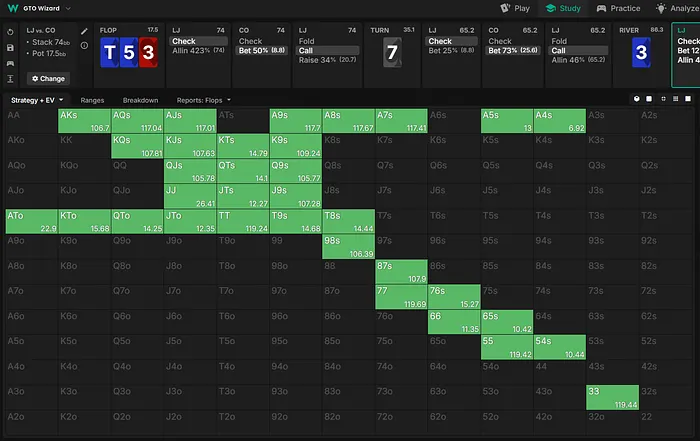Toggle the pie-chart view icon above the grid
The image size is (700, 441).
(636, 100)
